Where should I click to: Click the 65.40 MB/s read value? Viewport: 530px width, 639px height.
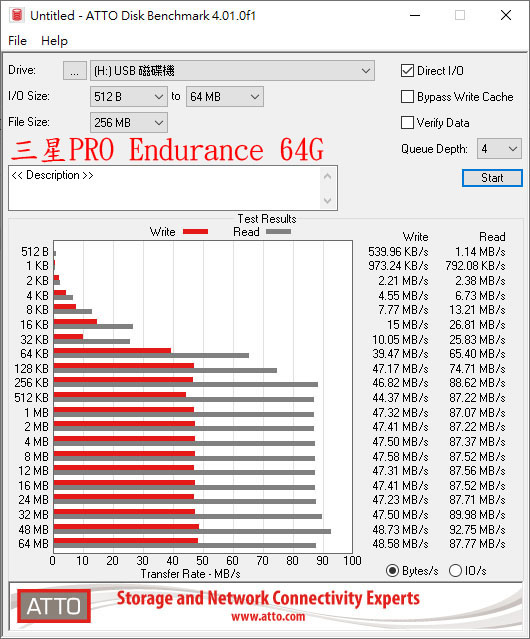(477, 354)
